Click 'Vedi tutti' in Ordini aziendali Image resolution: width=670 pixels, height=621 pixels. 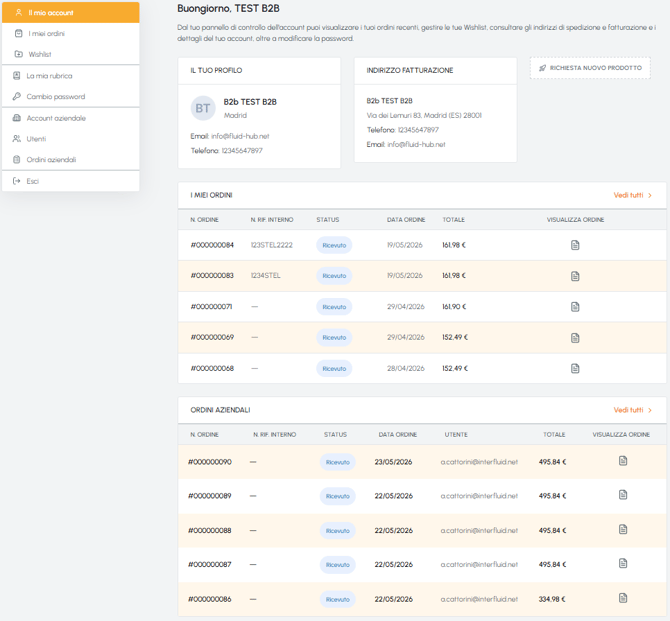(x=628, y=410)
